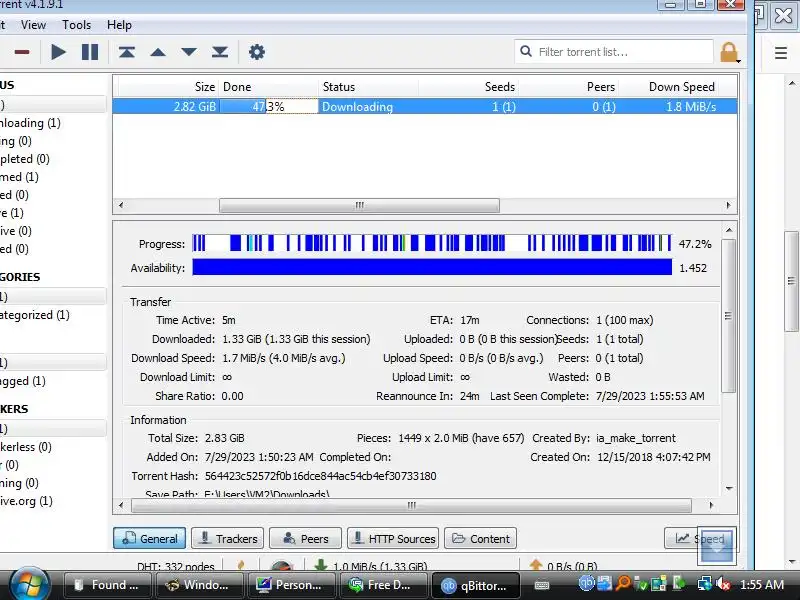Click the 47.3% done progress cell
This screenshot has height=600, width=800.
269,107
